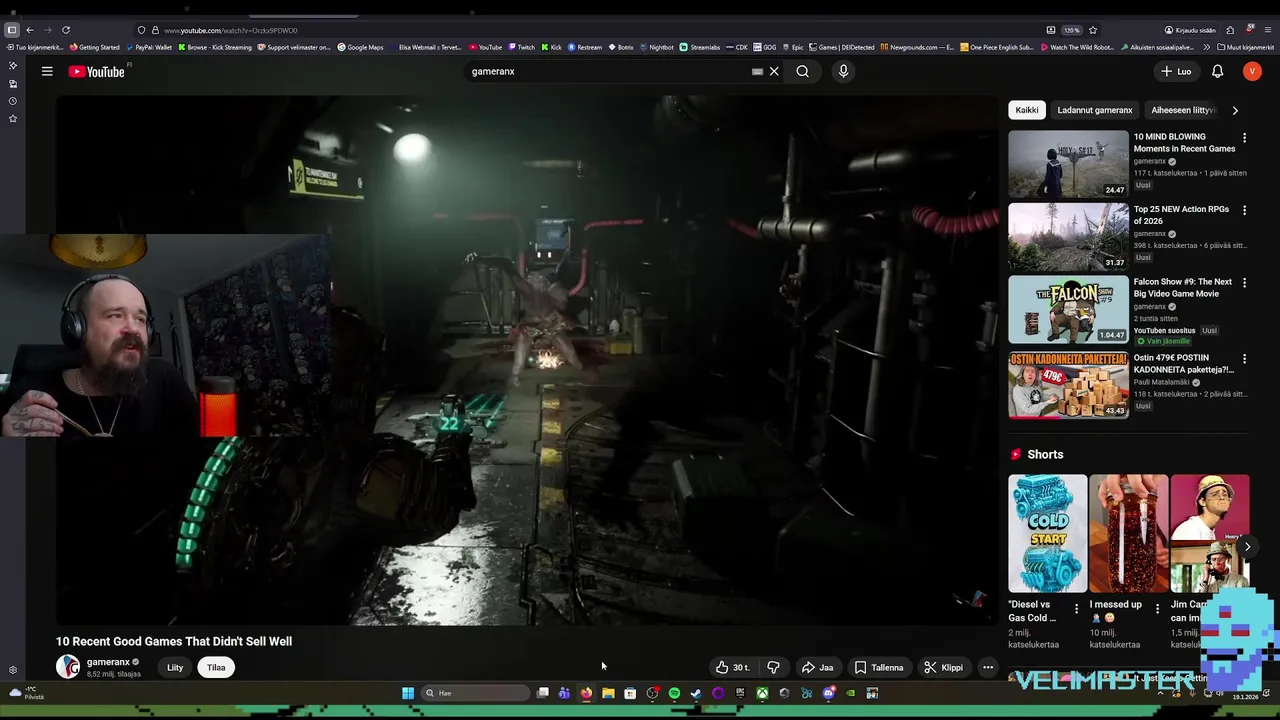
Task: Click inside the YouTube search field
Action: 610,71
